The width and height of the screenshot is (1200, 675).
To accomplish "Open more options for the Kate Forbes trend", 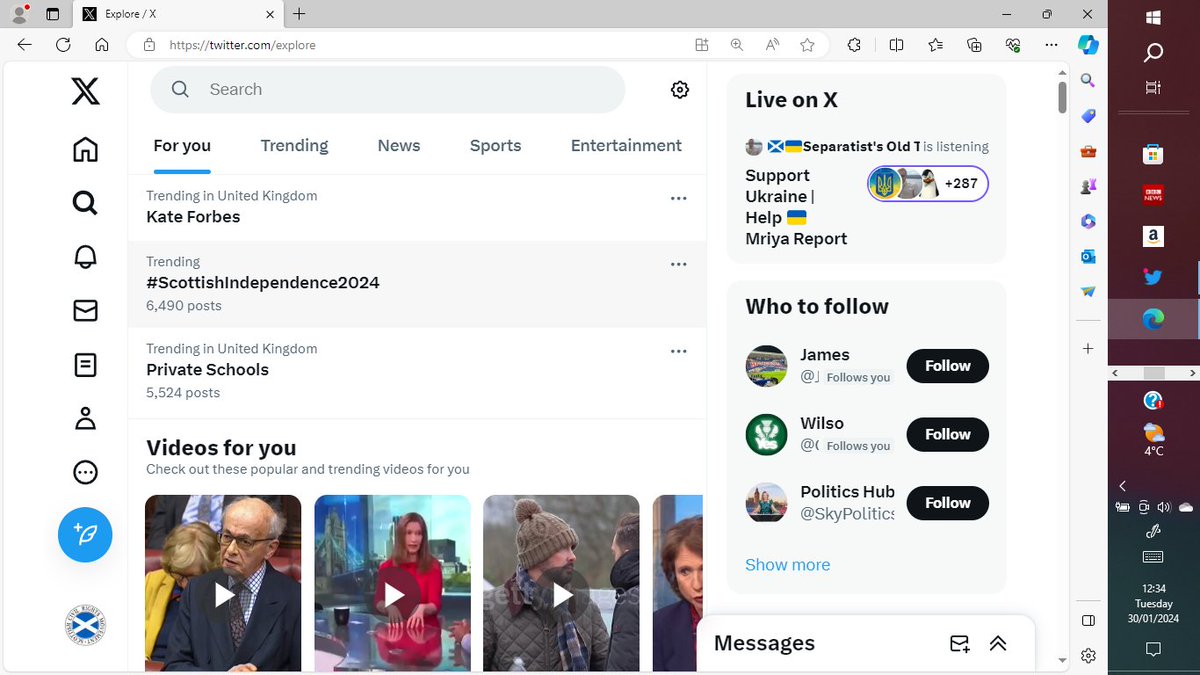I will tap(679, 198).
